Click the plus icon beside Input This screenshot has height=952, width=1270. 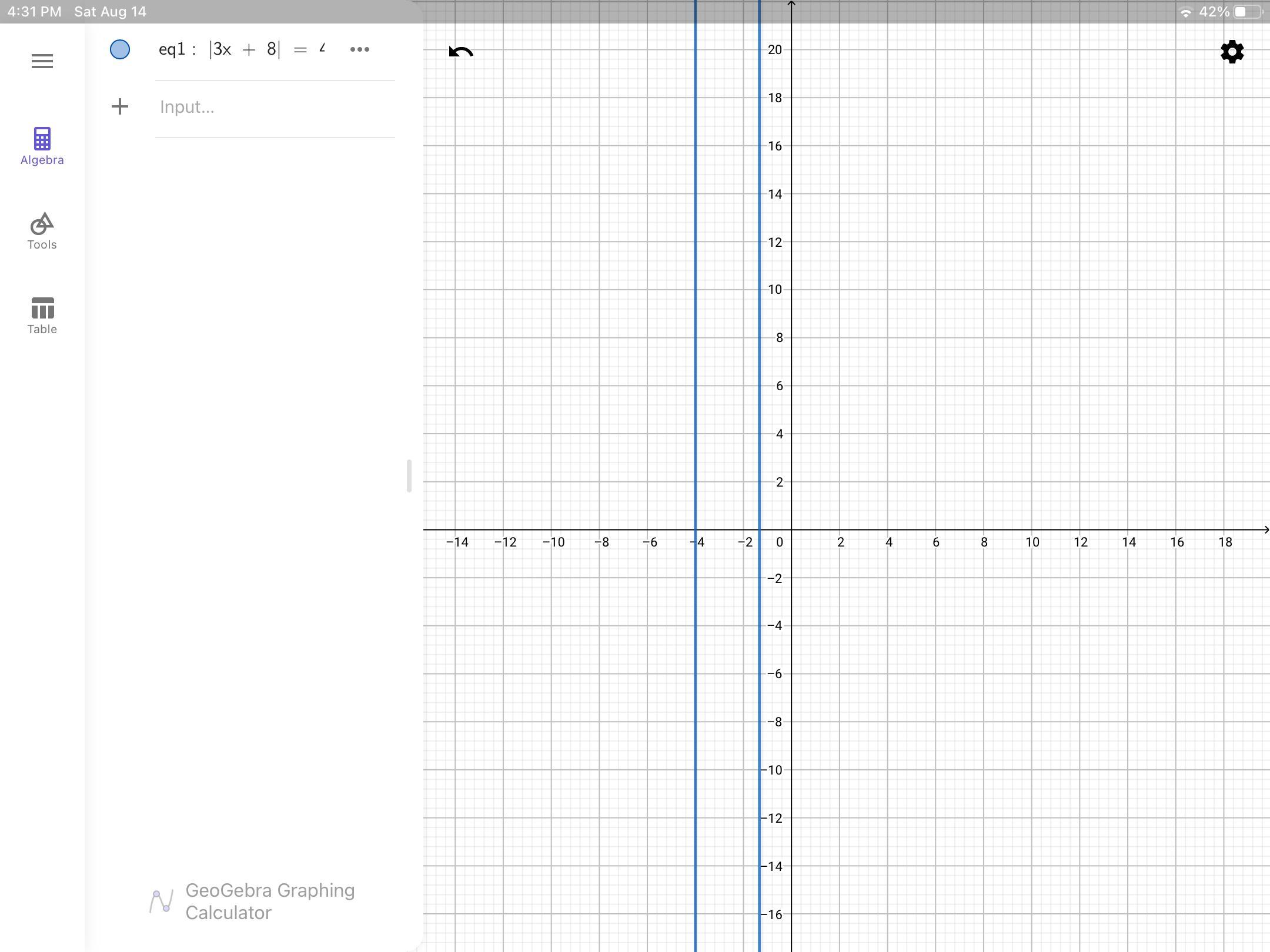tap(120, 106)
